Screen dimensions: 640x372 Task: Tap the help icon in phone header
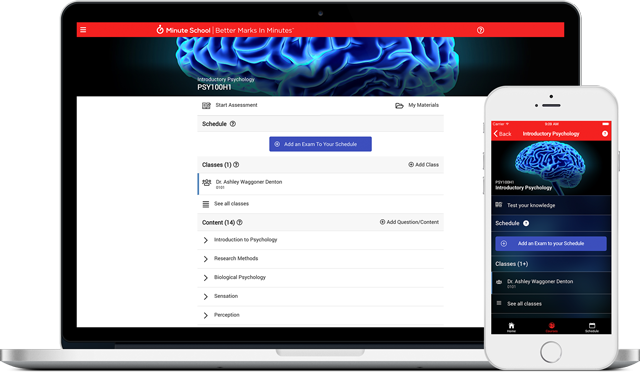click(605, 134)
